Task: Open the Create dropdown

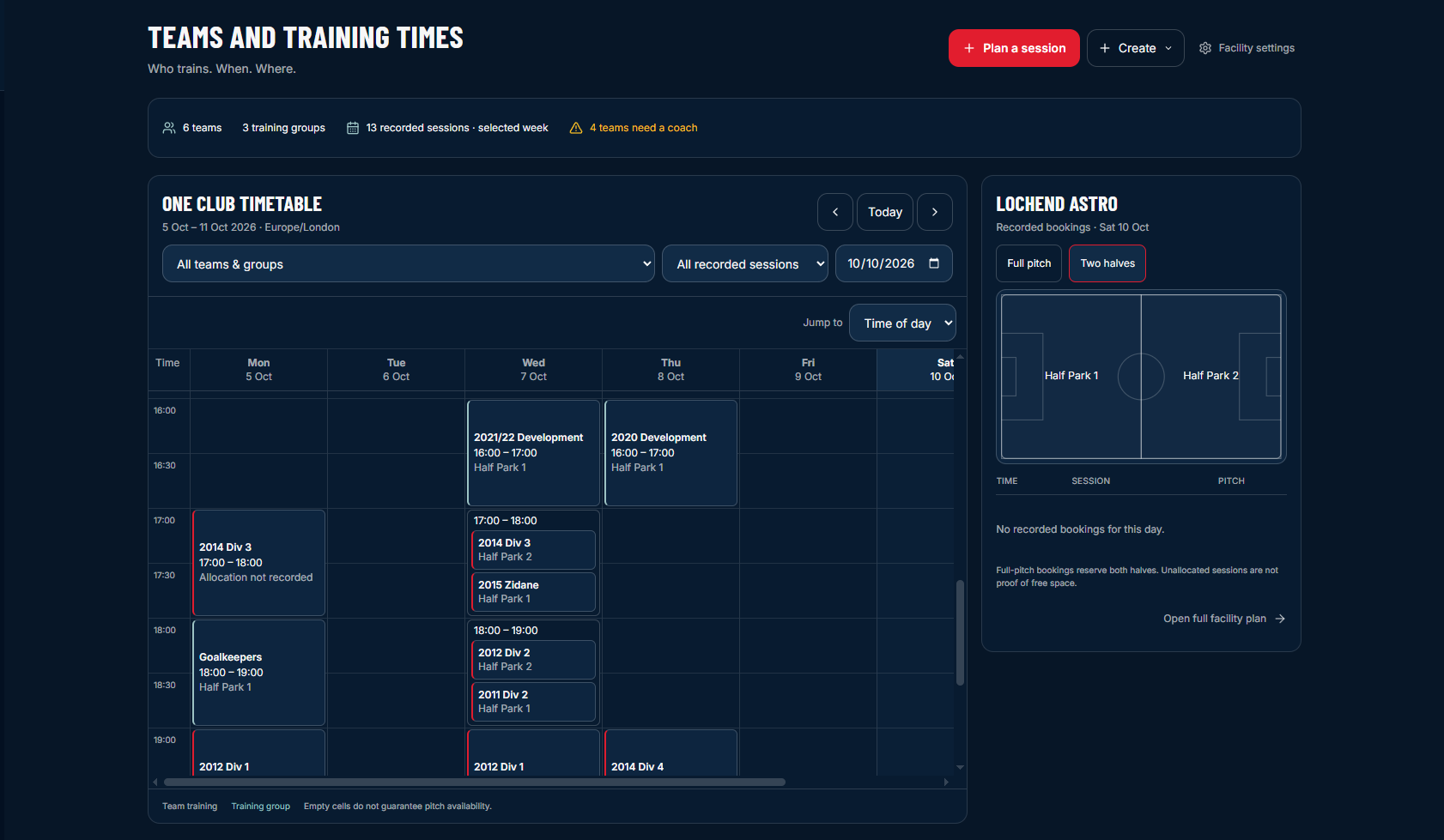Action: [1136, 48]
